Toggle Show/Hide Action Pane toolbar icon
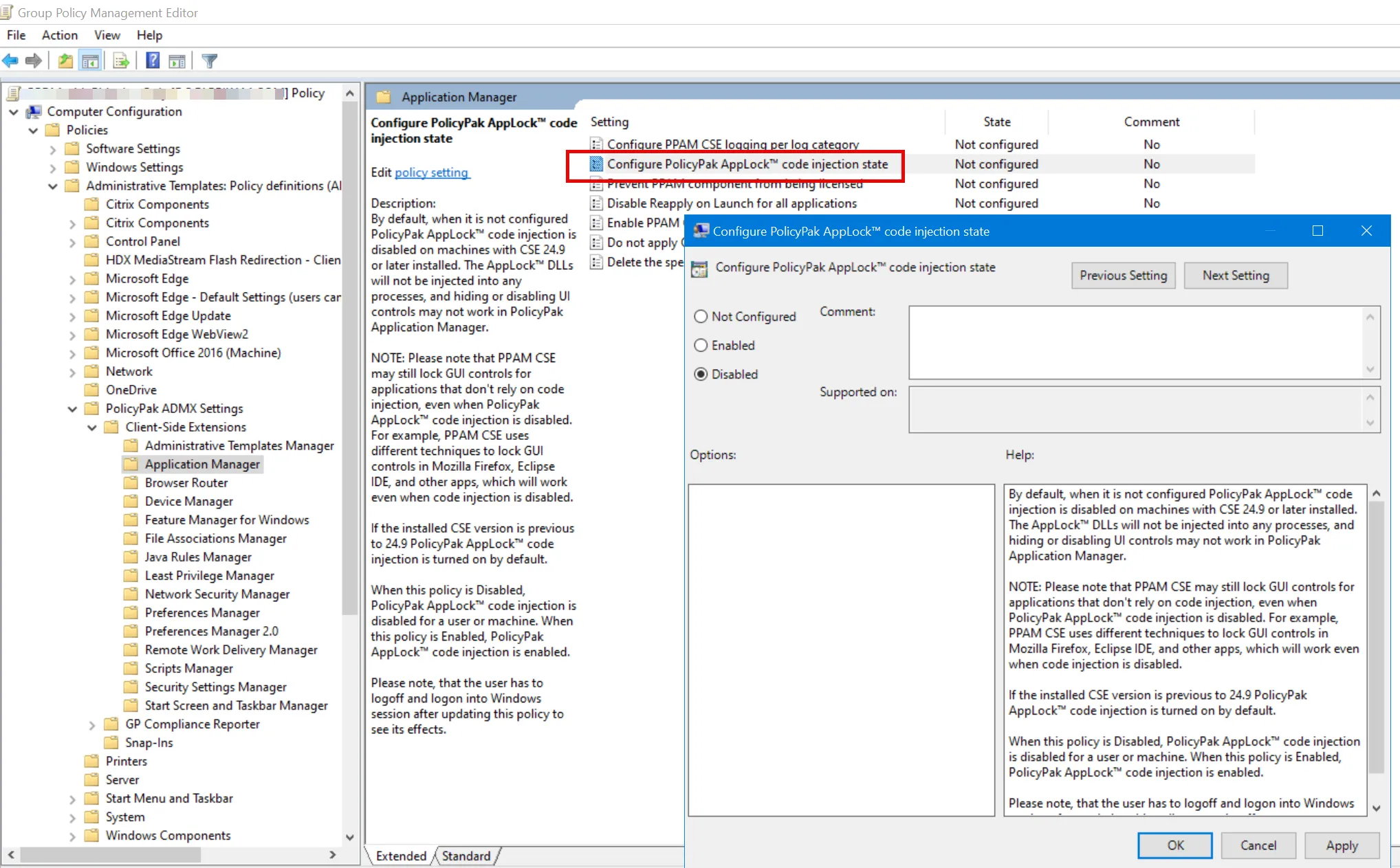The image size is (1400, 868). (x=177, y=61)
